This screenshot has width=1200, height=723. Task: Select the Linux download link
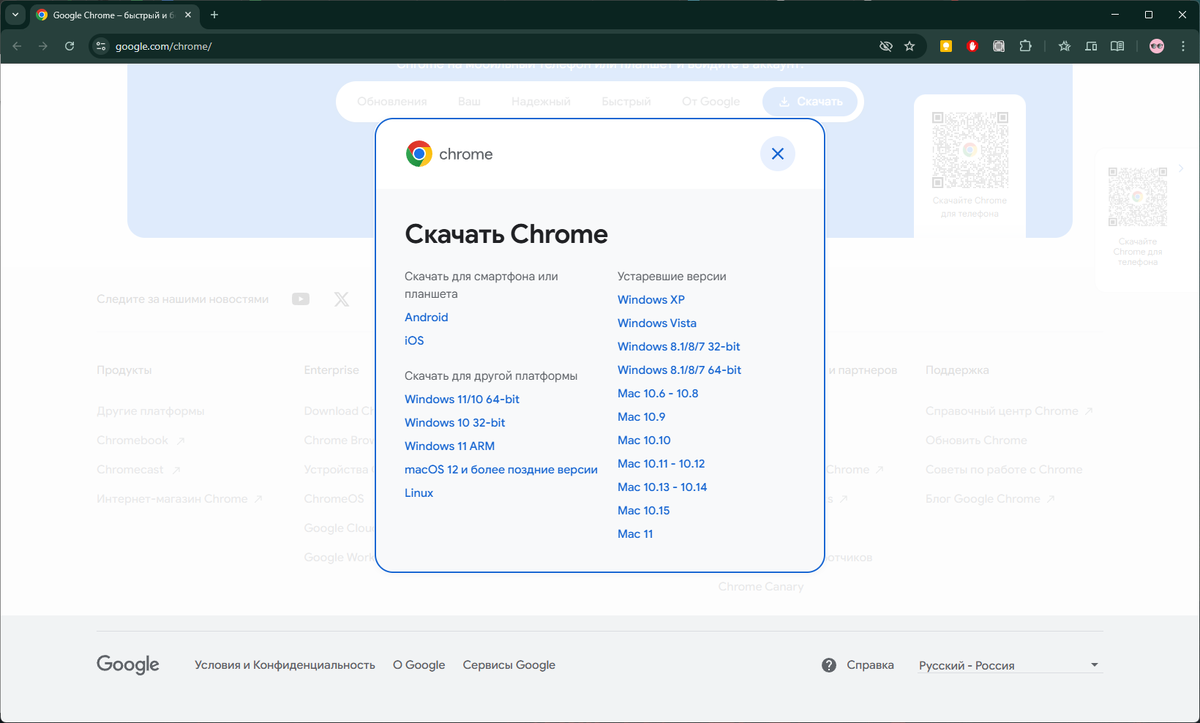(x=419, y=493)
